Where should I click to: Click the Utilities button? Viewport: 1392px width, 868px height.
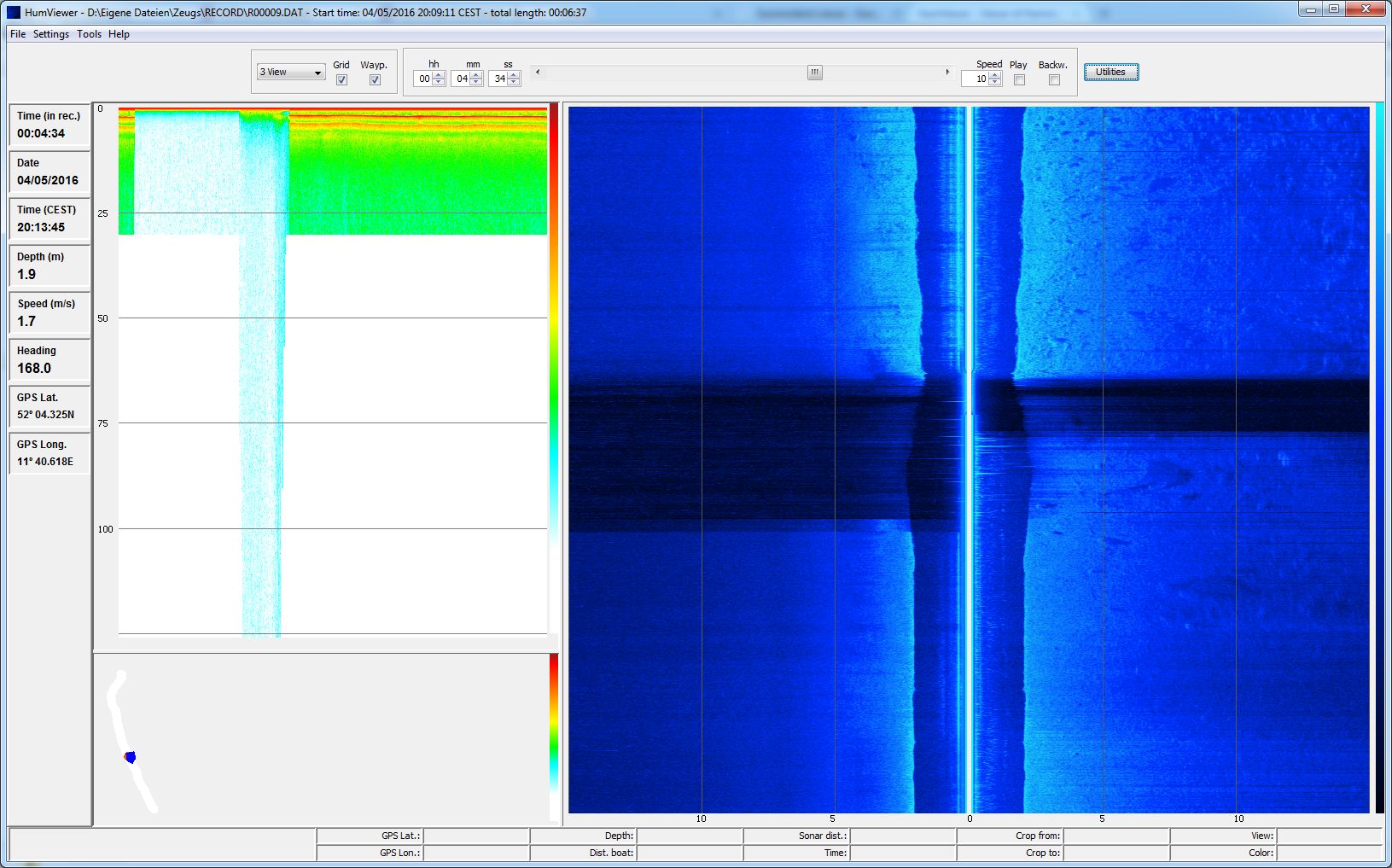coord(1110,73)
